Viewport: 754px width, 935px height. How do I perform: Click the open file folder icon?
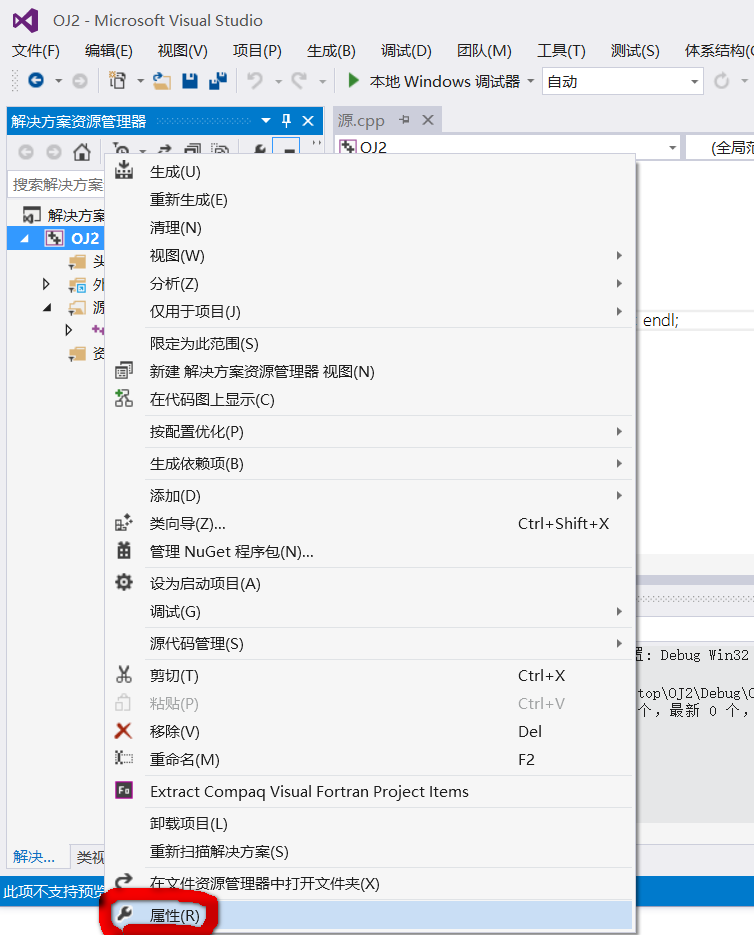162,81
